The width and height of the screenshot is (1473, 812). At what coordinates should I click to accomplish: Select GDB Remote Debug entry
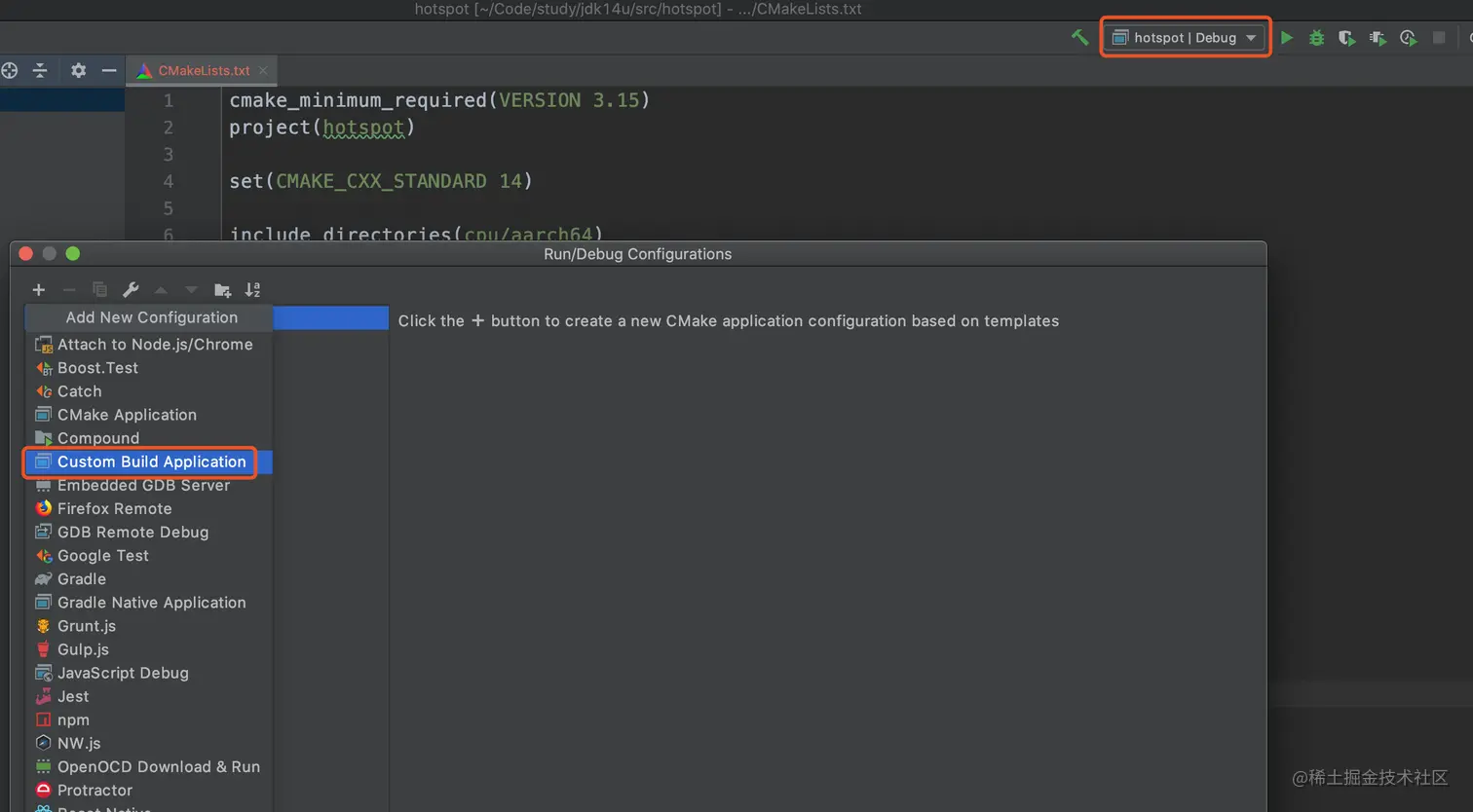[148, 532]
